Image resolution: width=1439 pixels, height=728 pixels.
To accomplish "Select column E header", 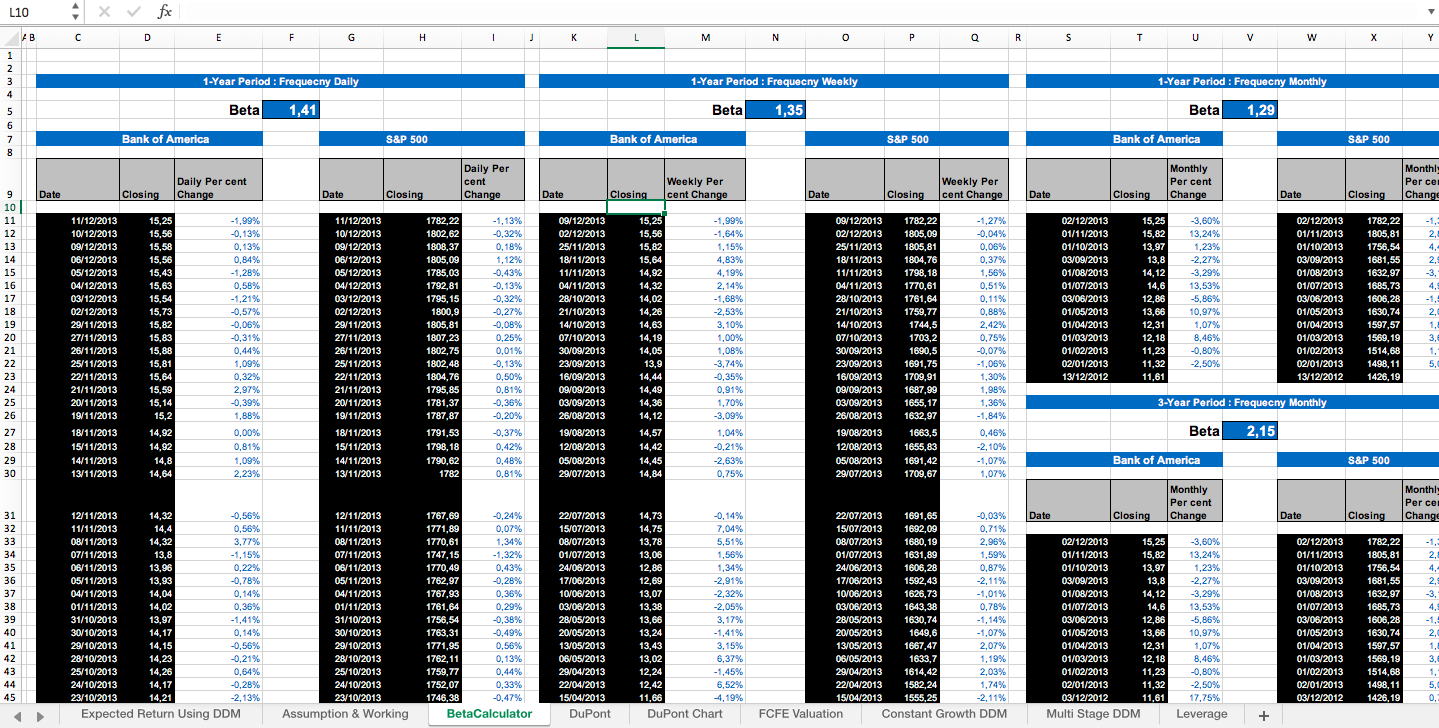I will tap(219, 38).
